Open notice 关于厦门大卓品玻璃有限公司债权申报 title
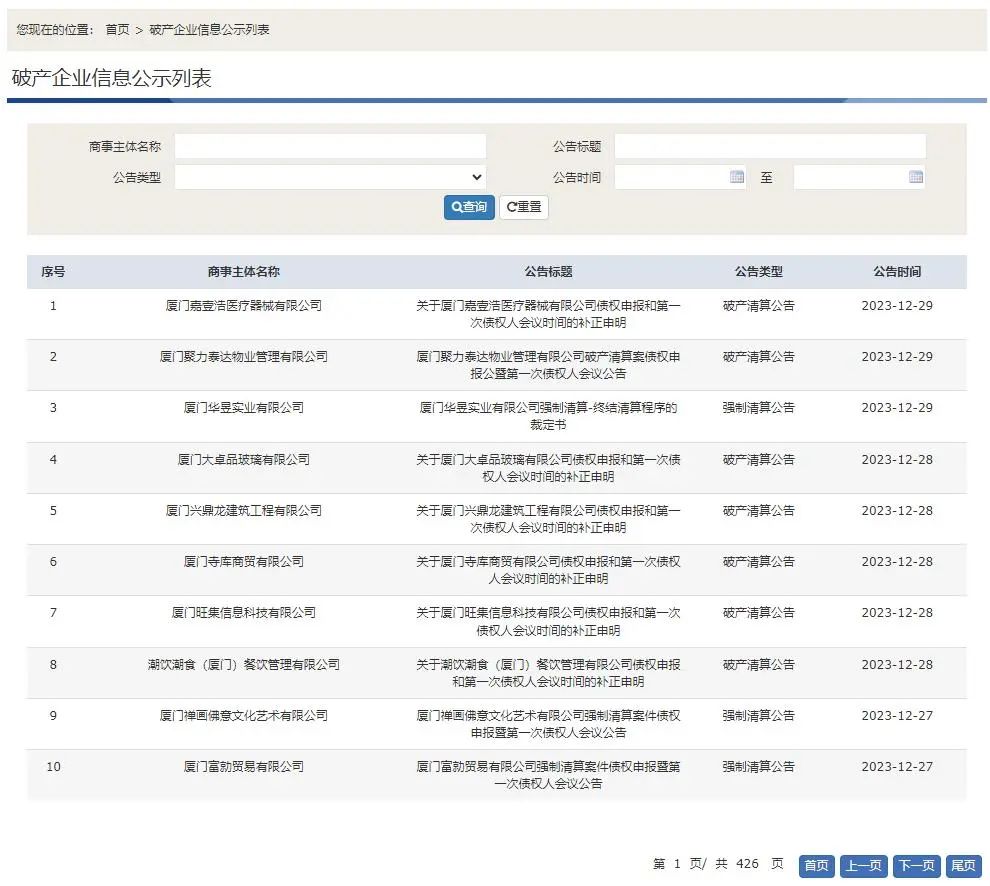 (x=548, y=468)
